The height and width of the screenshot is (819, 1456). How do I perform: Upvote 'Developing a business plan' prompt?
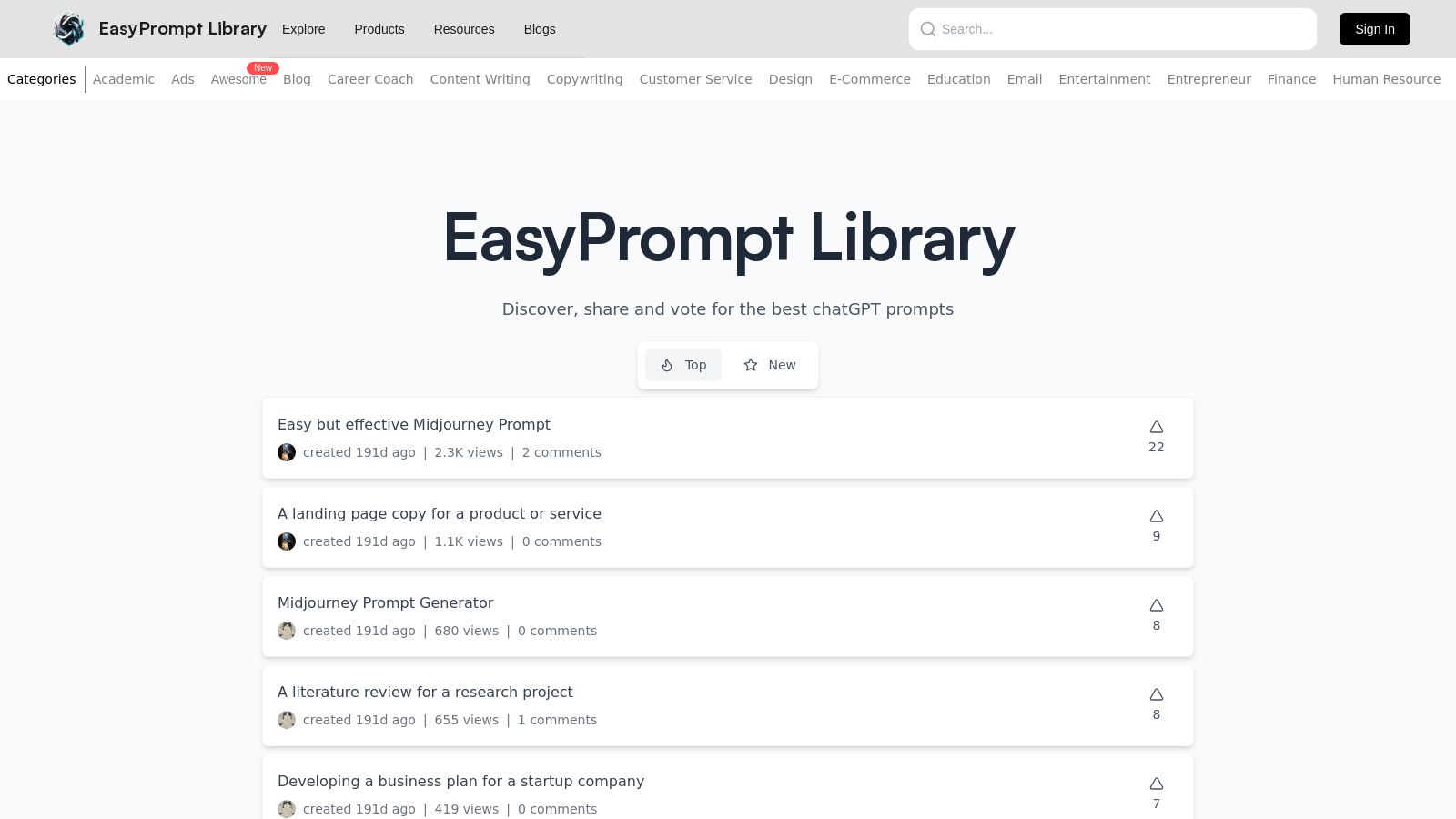(1157, 784)
